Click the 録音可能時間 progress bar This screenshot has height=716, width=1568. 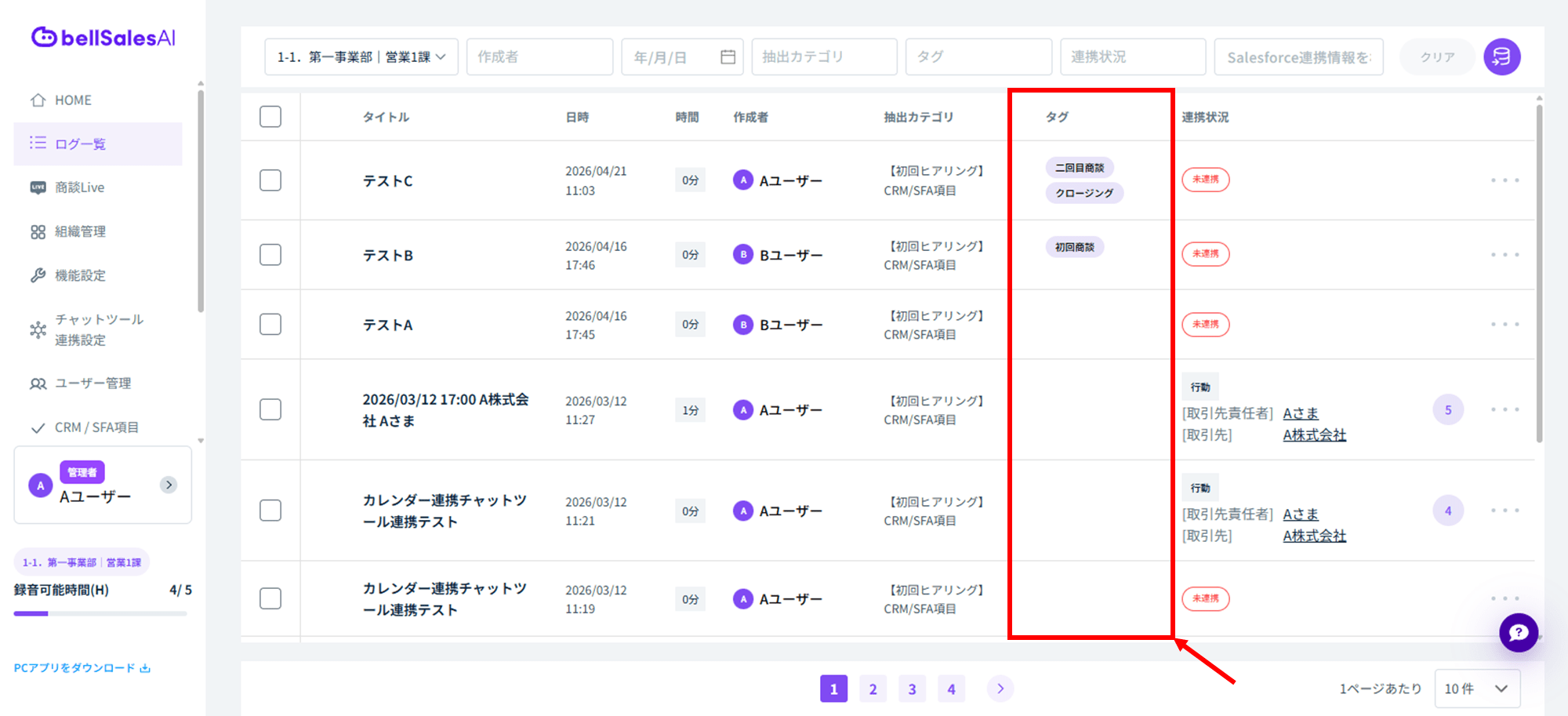(100, 613)
